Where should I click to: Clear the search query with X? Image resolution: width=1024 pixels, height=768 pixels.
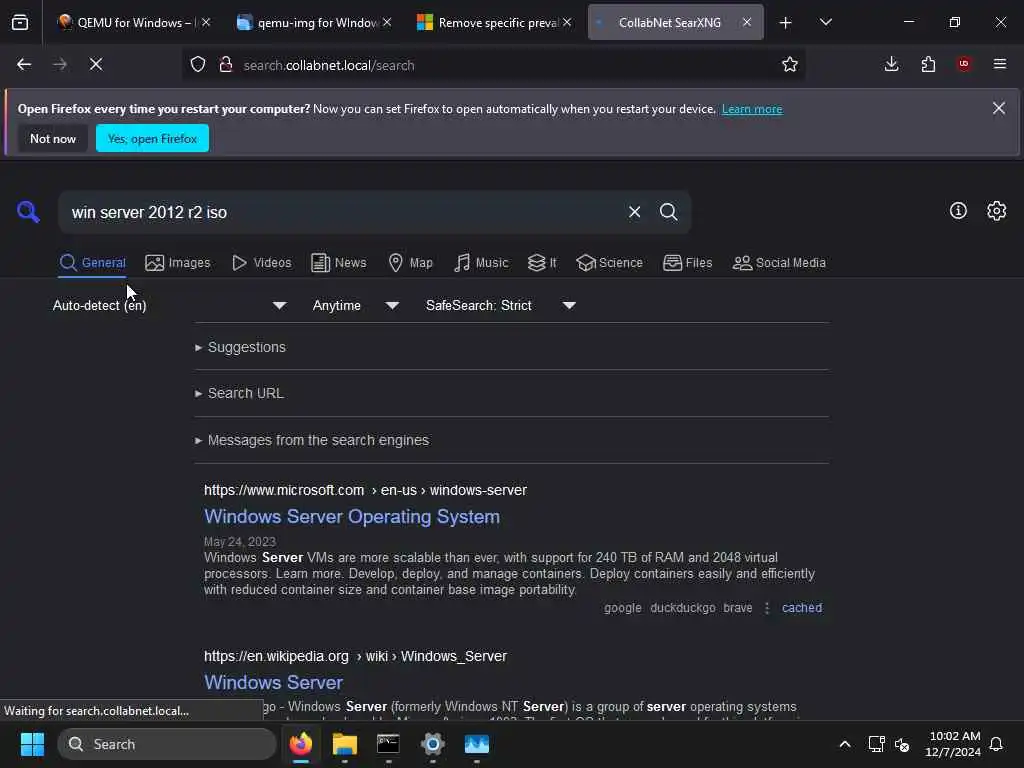(x=634, y=212)
